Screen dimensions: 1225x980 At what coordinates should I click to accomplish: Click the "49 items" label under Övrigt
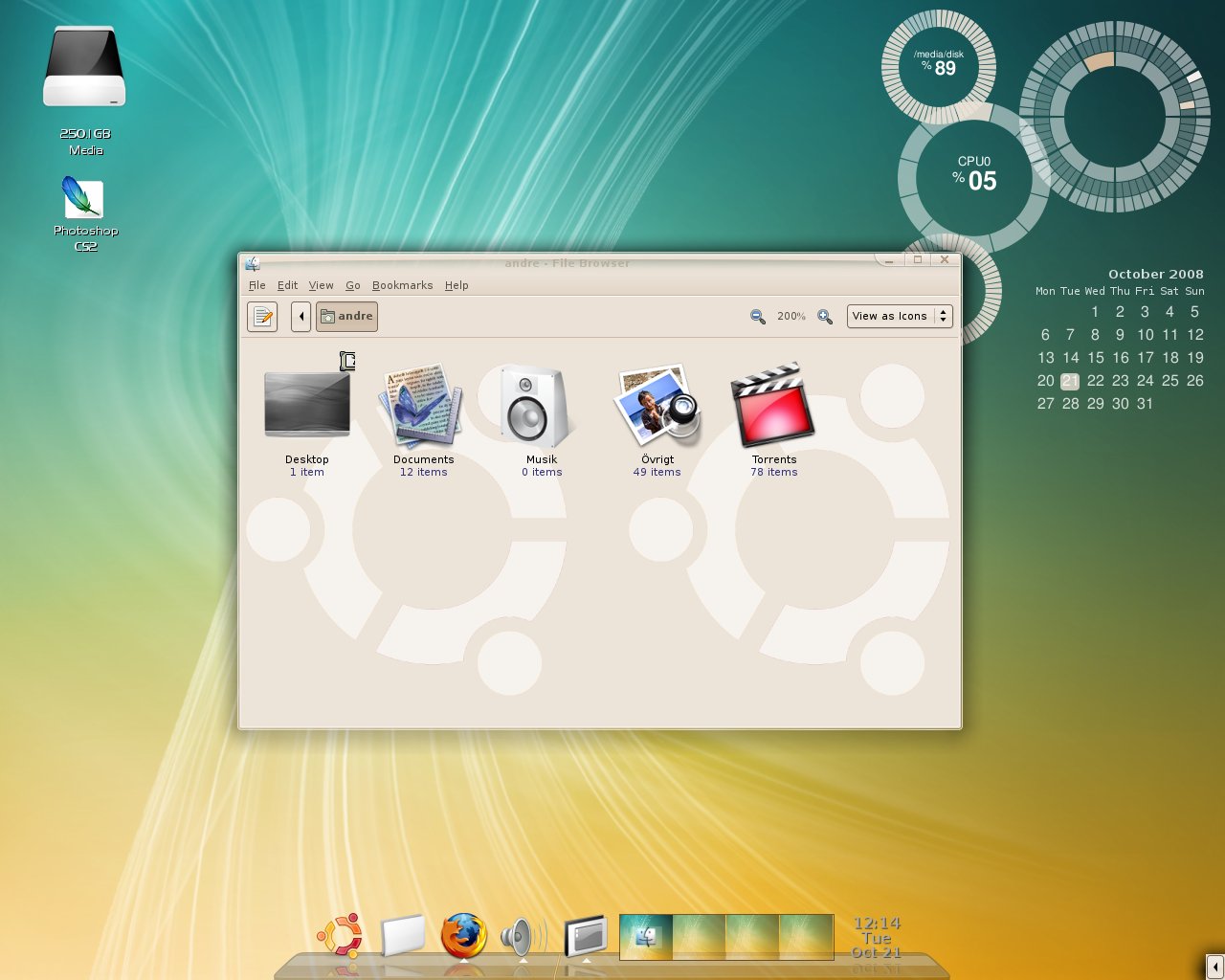click(657, 472)
